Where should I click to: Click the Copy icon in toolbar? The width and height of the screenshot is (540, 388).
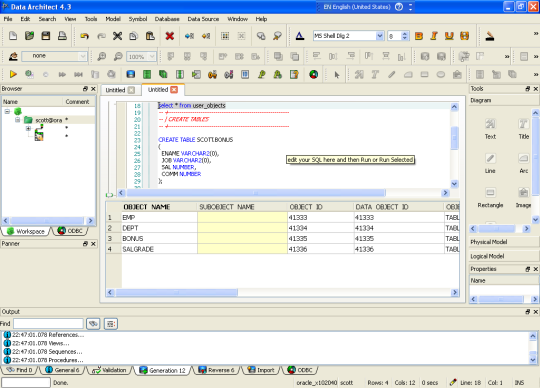click(x=134, y=36)
